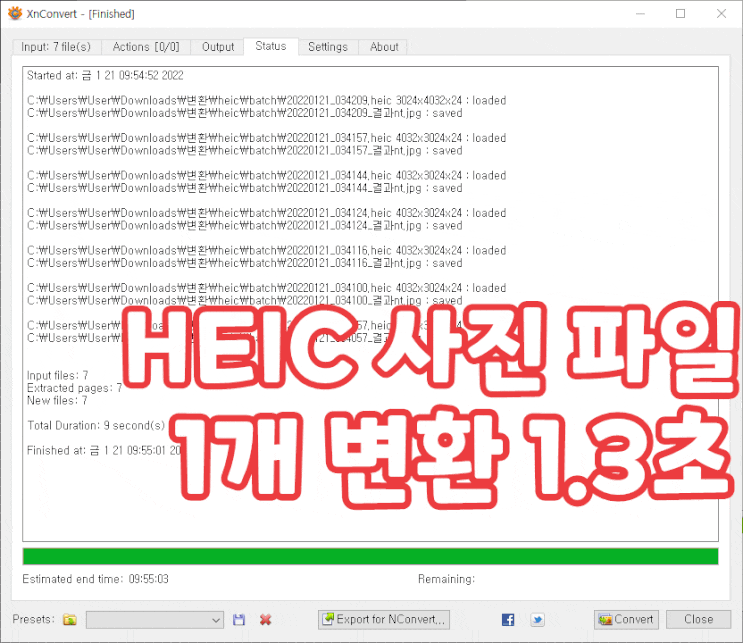The image size is (743, 643).
Task: Minimize the XnConvert window
Action: coord(640,14)
